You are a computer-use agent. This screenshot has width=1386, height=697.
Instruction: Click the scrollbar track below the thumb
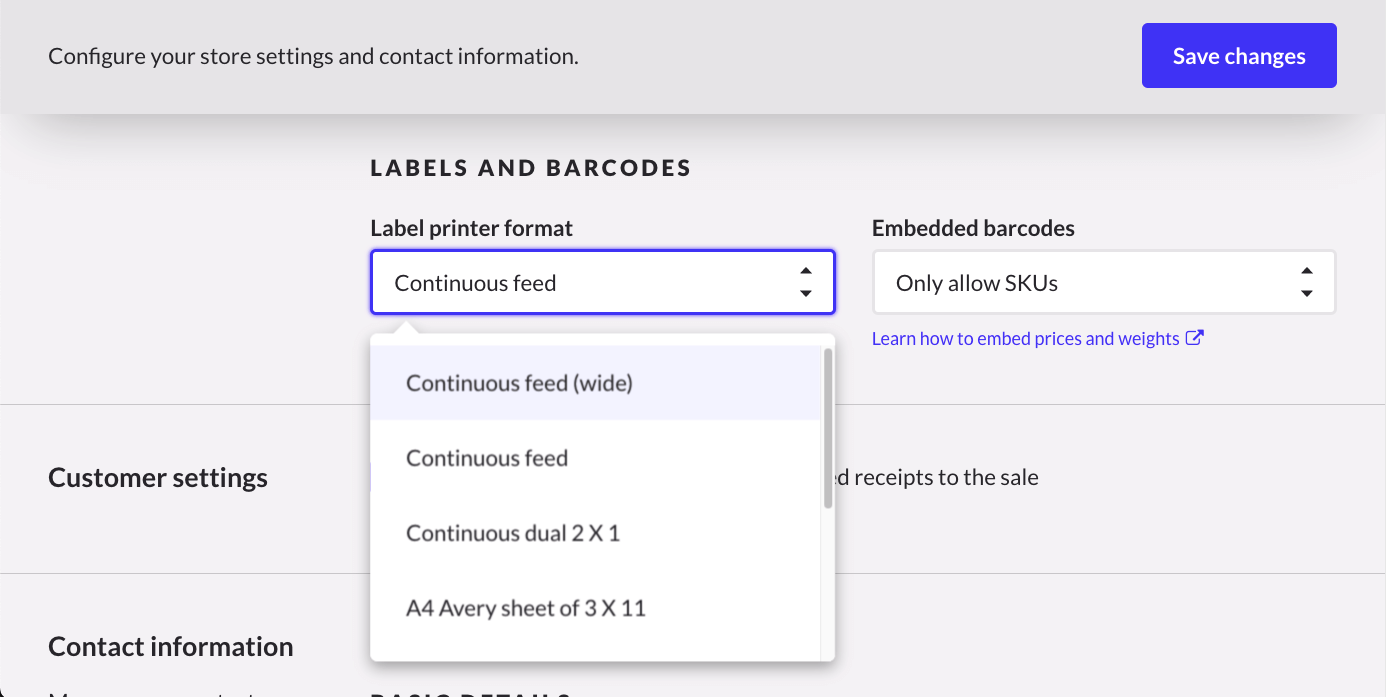pyautogui.click(x=828, y=590)
